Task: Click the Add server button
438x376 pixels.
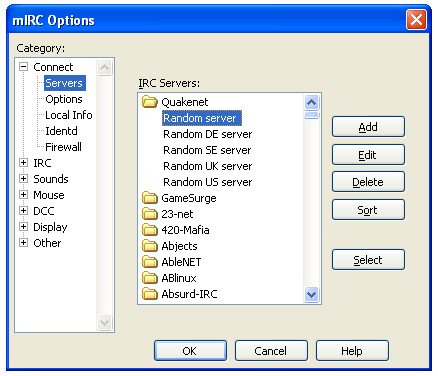Action: click(368, 127)
